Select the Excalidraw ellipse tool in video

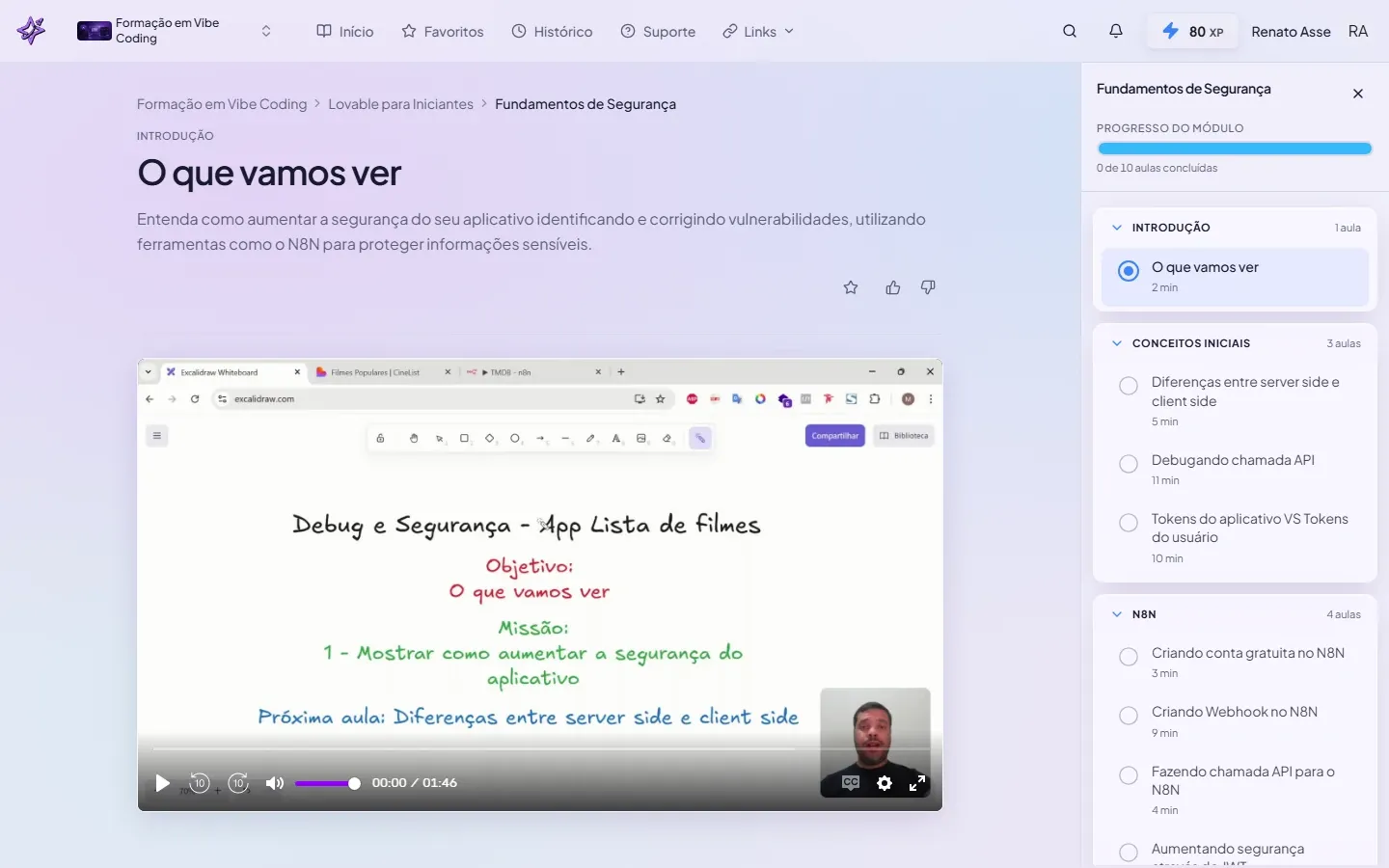(x=515, y=439)
